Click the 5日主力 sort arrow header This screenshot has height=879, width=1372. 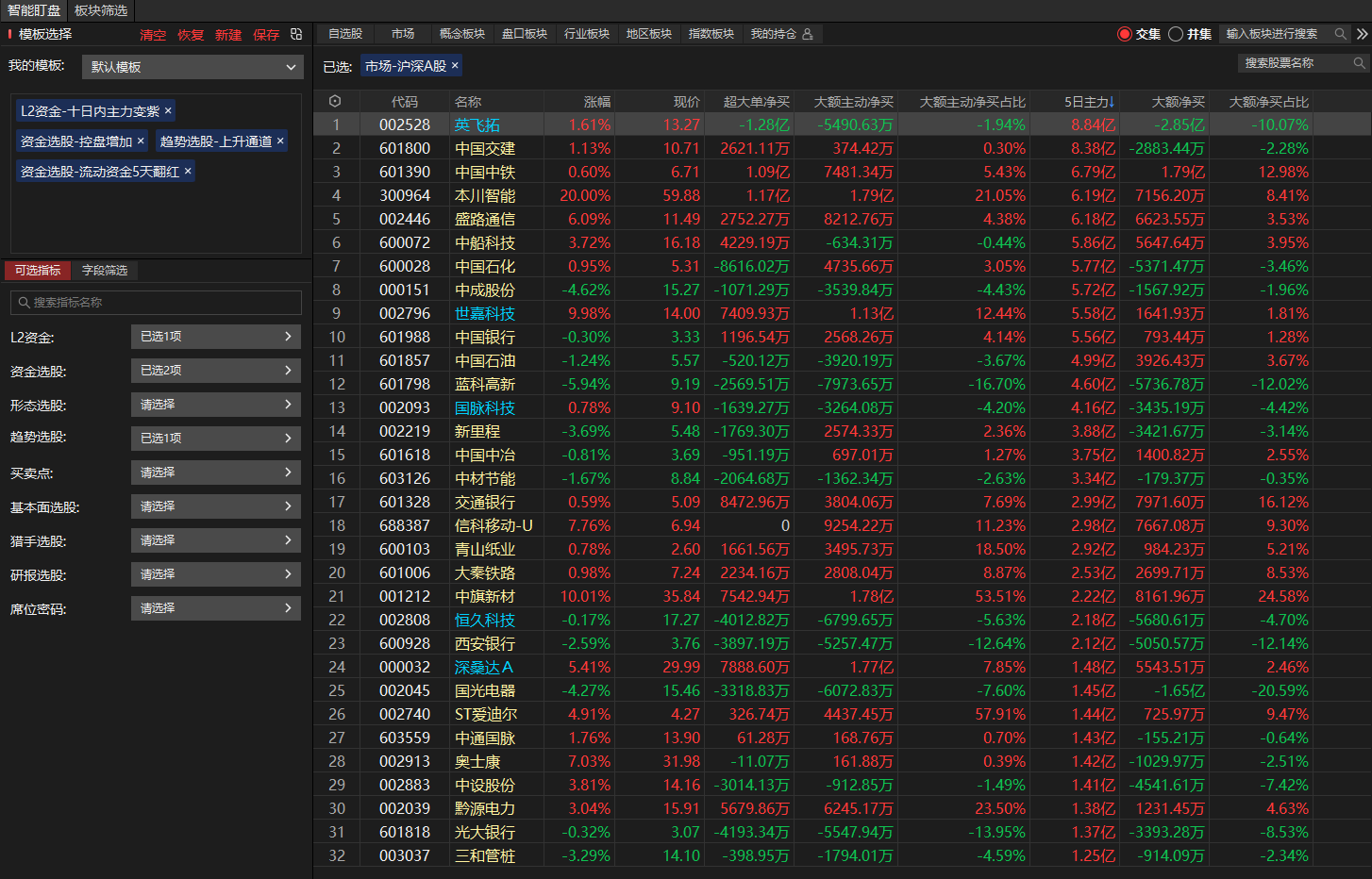(1089, 102)
